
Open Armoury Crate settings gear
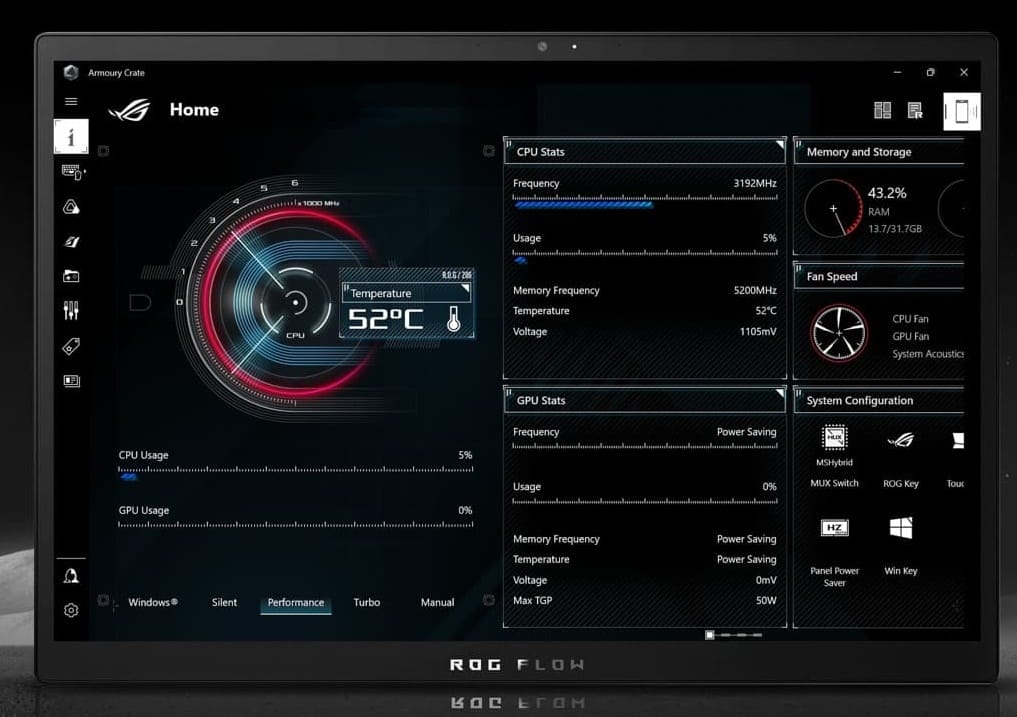pyautogui.click(x=70, y=609)
